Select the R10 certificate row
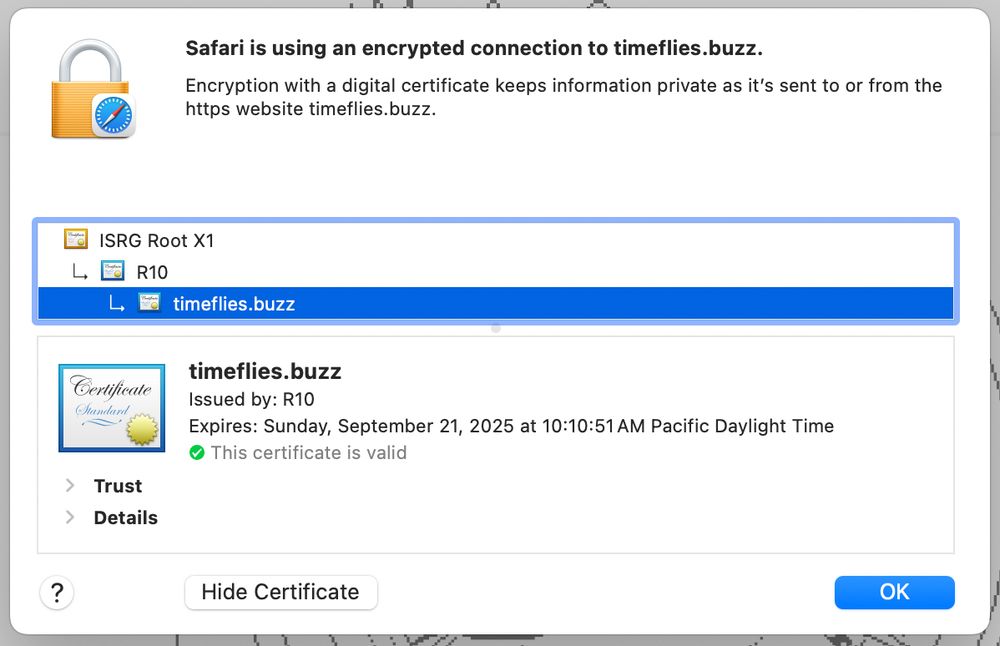The width and height of the screenshot is (1000, 646). point(496,272)
